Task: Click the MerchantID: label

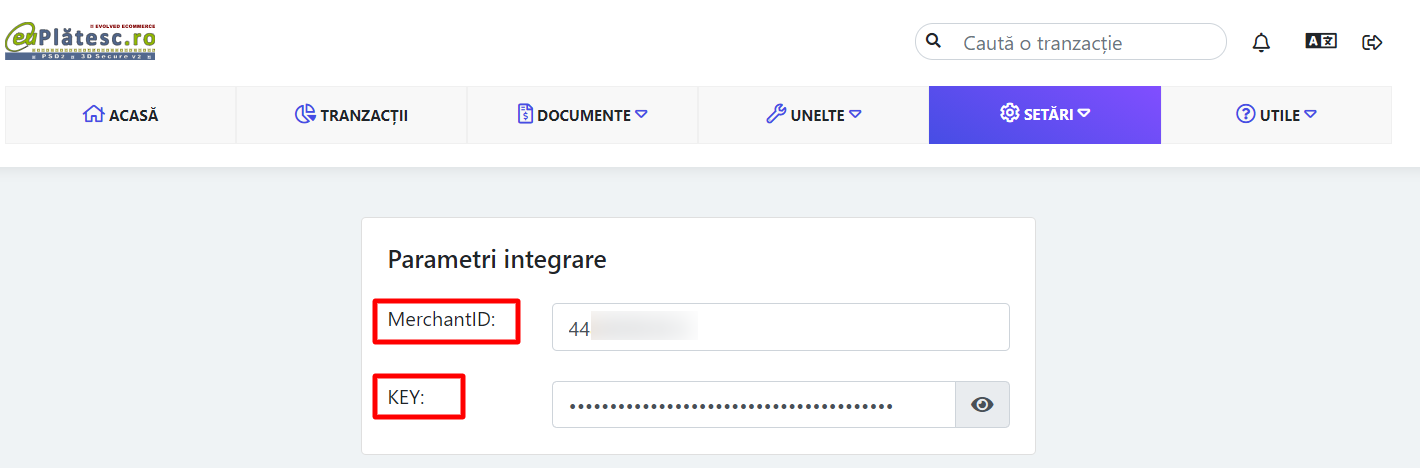Action: (441, 321)
